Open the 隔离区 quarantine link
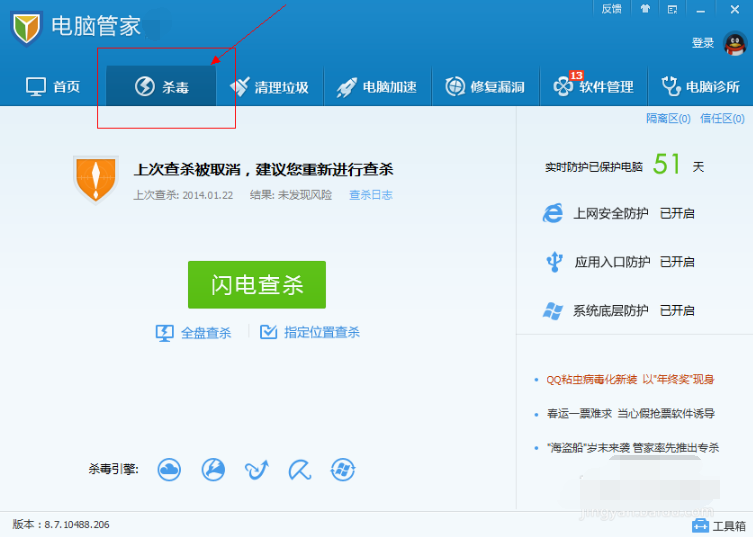The height and width of the screenshot is (537, 753). click(668, 118)
